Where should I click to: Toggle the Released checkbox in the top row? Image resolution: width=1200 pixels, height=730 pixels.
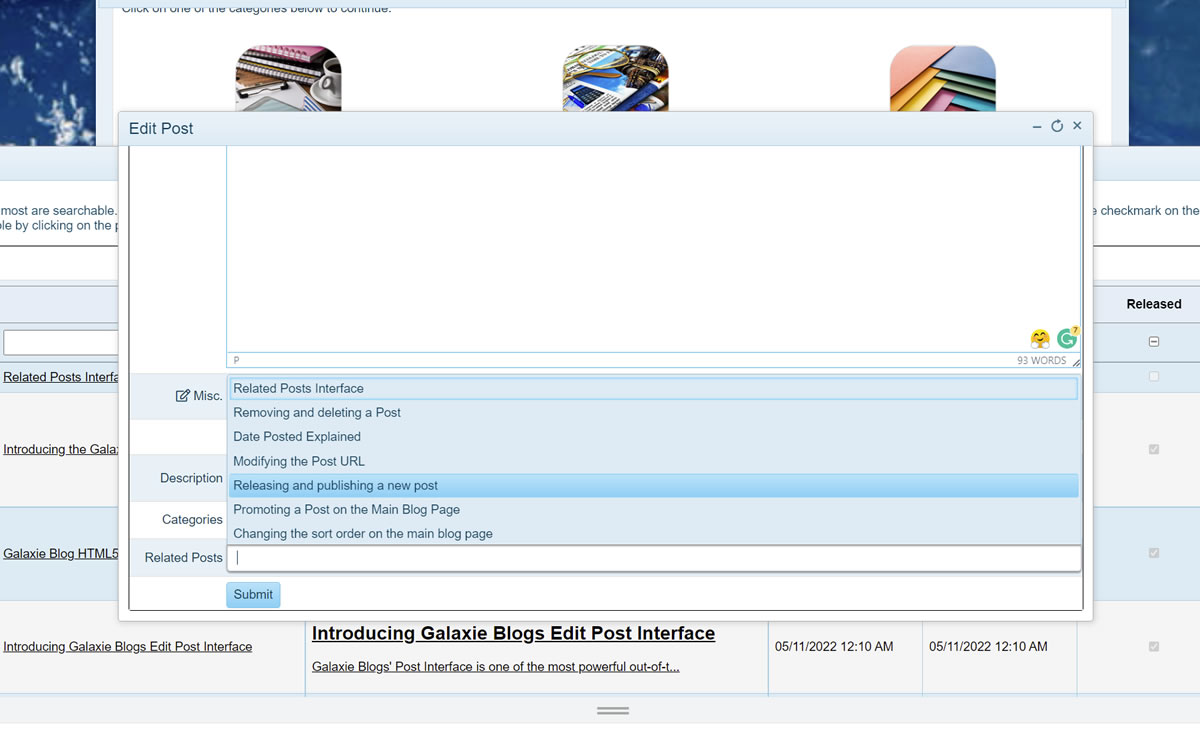click(1154, 341)
